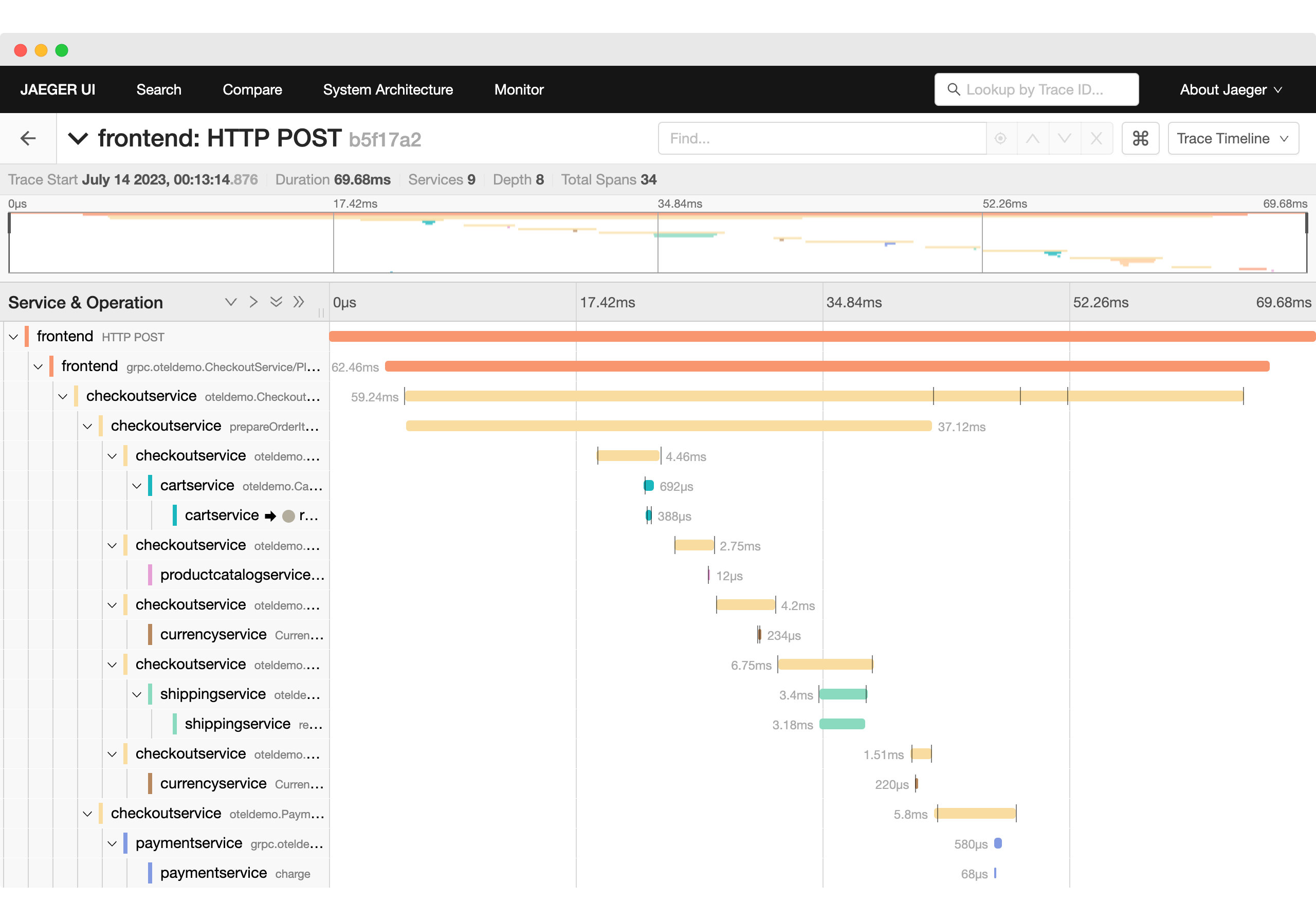This screenshot has height=921, width=1316.
Task: Click the back arrow to return to search
Action: click(28, 138)
